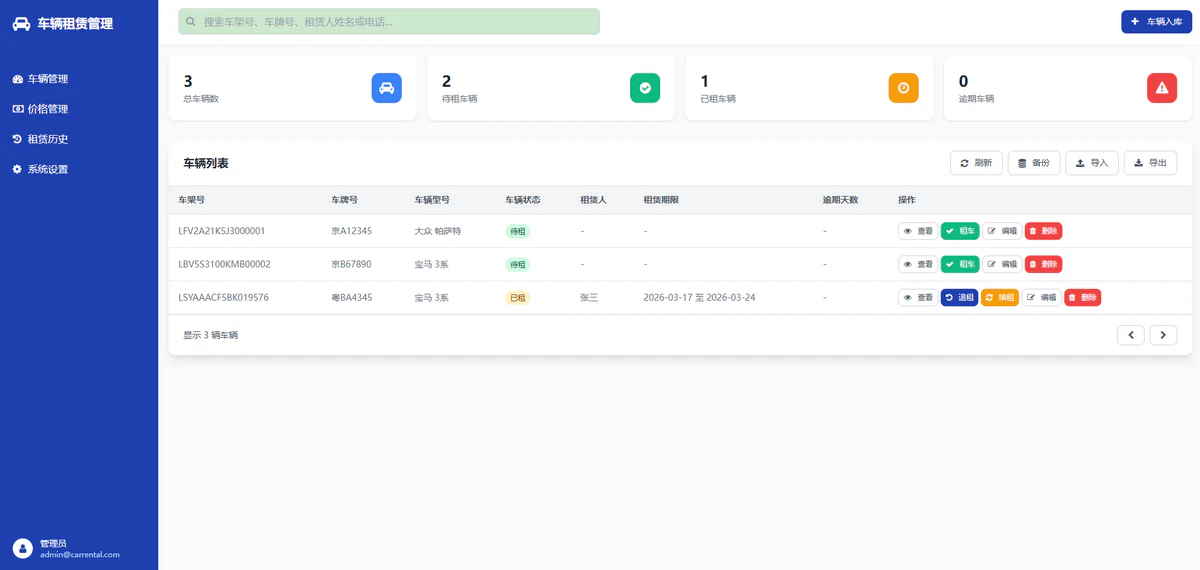Viewport: 1200px width, 570px height.
Task: Click the orange 续租 button
Action: pos(999,298)
